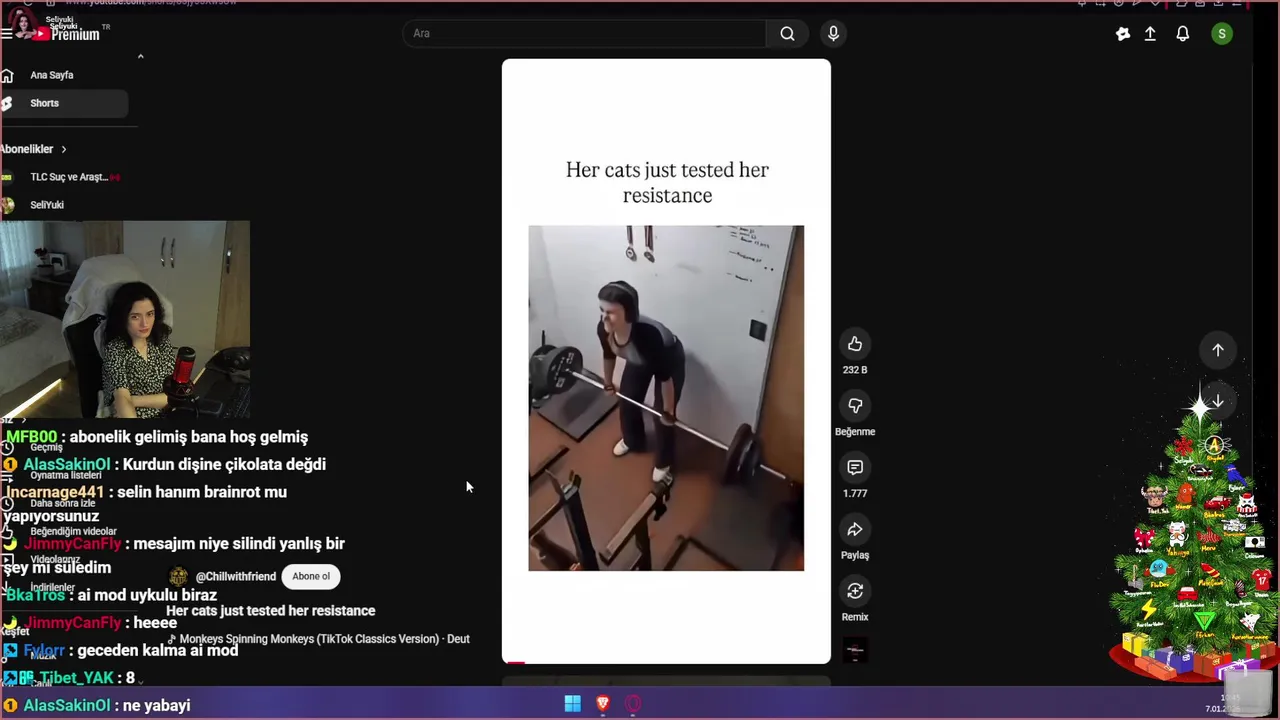This screenshot has width=1280, height=720.
Task: Open the green S account avatar menu
Action: pyautogui.click(x=1221, y=34)
